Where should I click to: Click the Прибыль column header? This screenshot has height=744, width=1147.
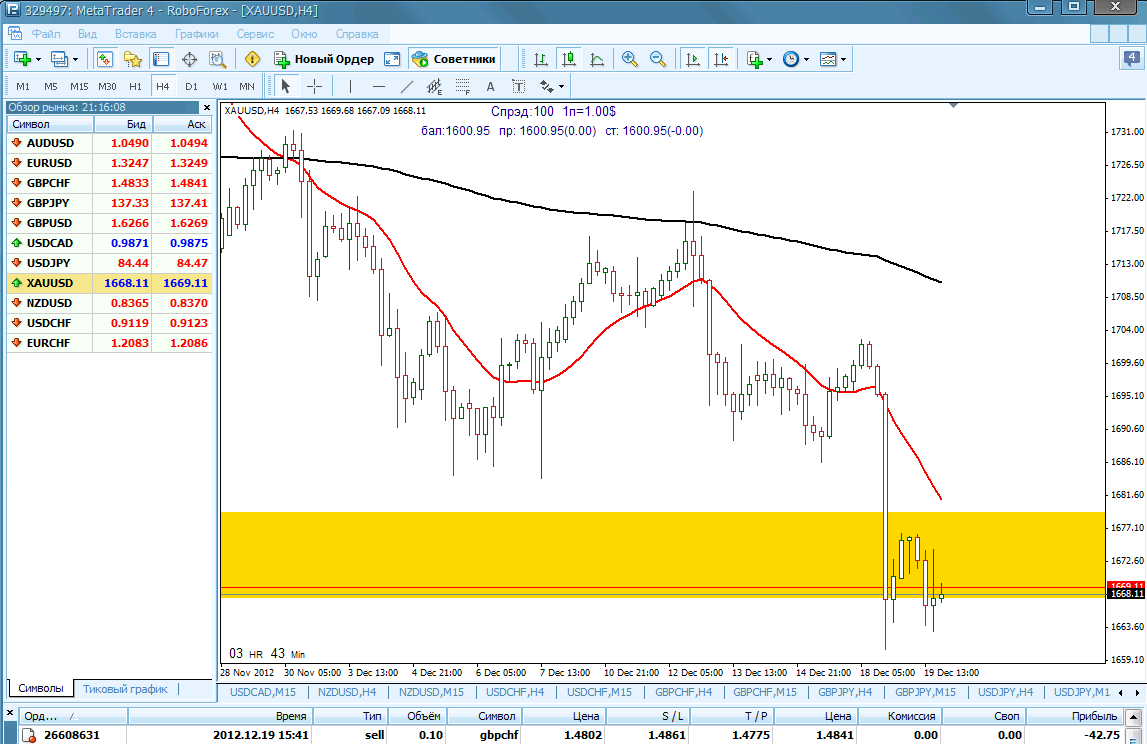tap(1073, 716)
